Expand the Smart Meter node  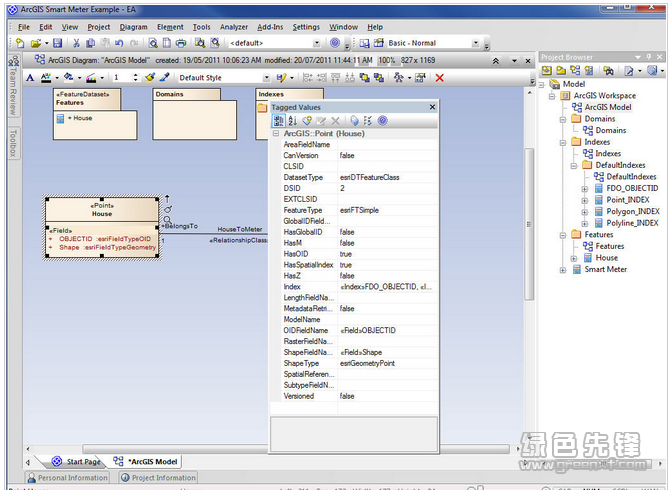coord(563,270)
